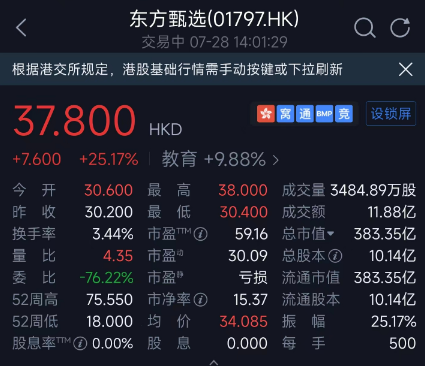
Task: Show info for 市盈TTM
Action: point(200,234)
